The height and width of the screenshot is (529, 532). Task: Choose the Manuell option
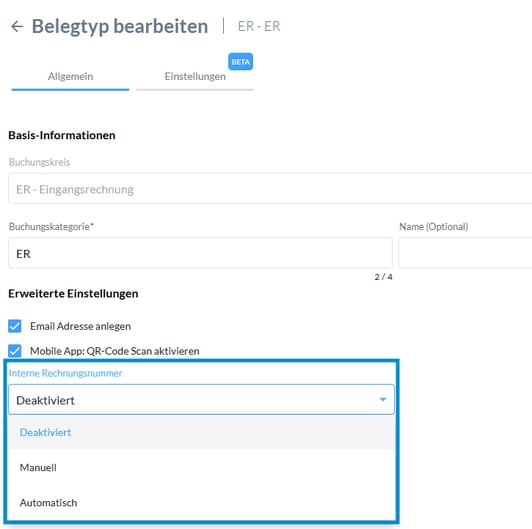pos(201,467)
